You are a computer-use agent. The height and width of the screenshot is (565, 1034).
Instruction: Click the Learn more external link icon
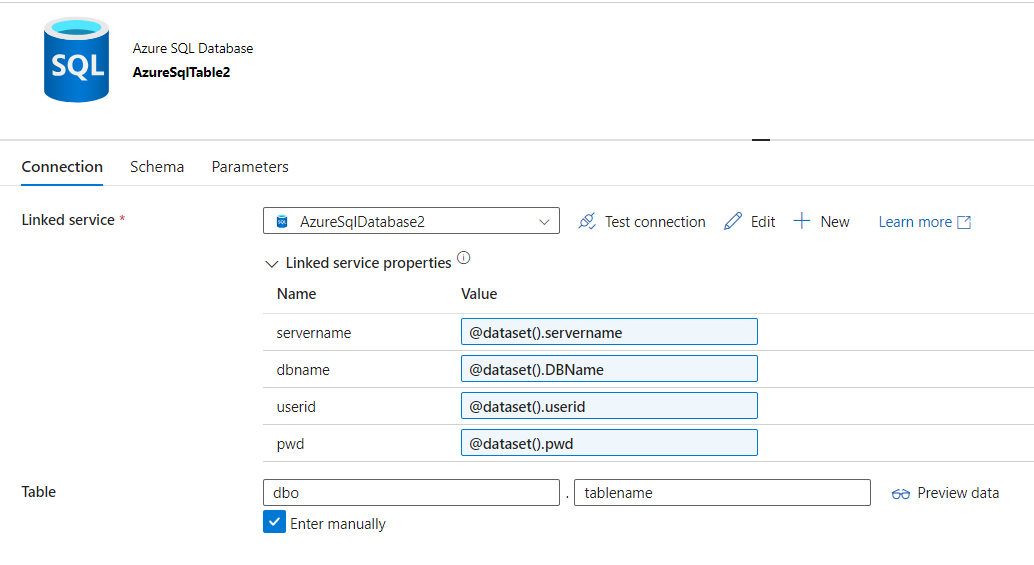[964, 222]
